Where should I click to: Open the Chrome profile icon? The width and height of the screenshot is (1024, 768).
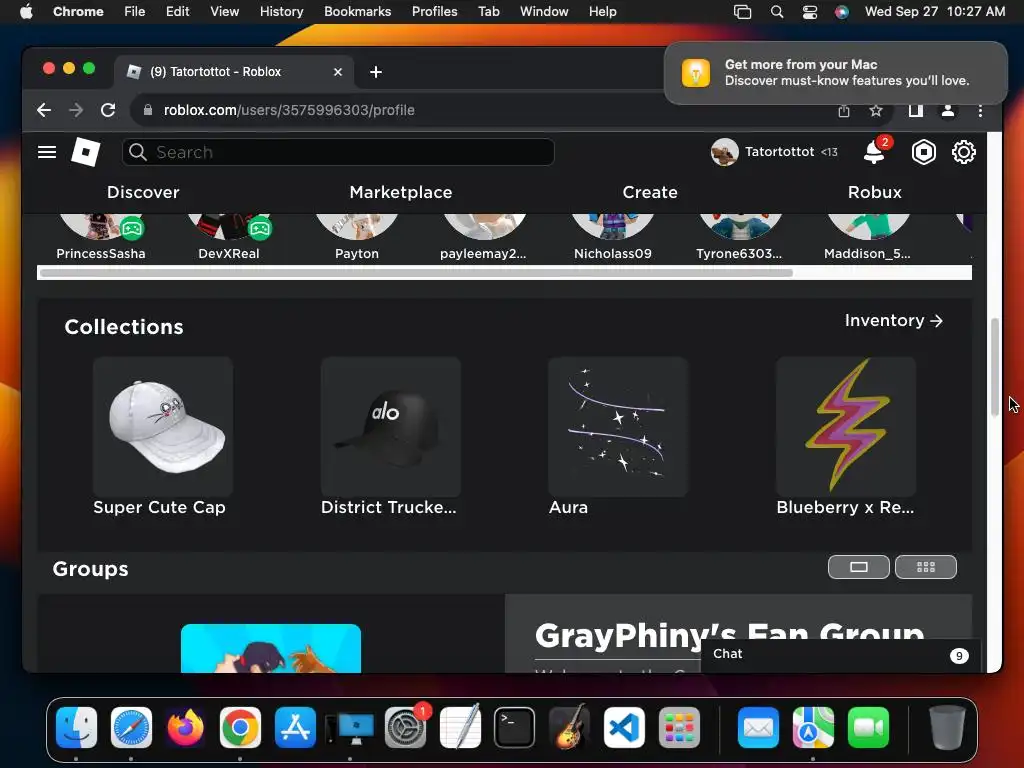click(948, 110)
